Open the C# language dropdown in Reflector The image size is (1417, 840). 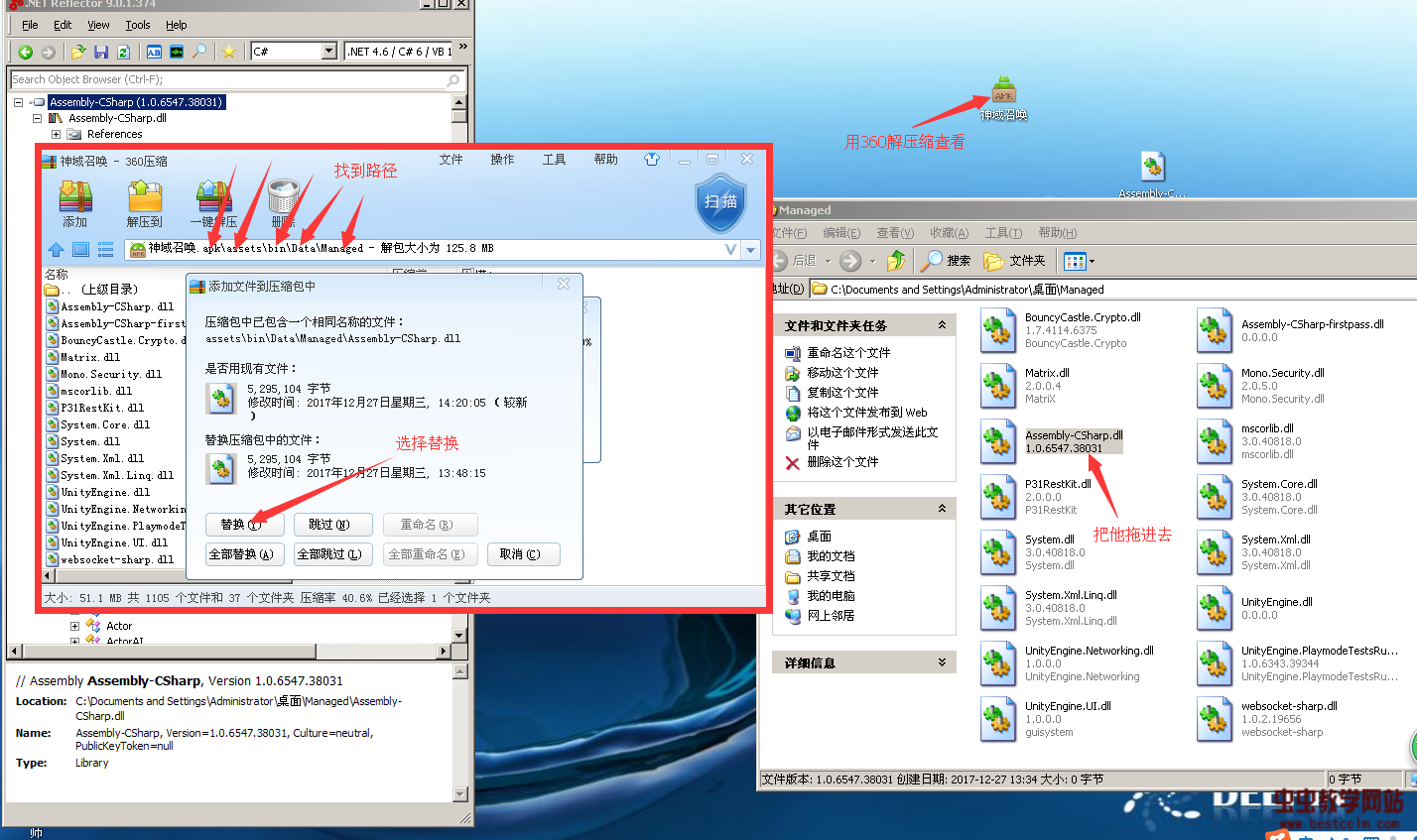[x=329, y=52]
